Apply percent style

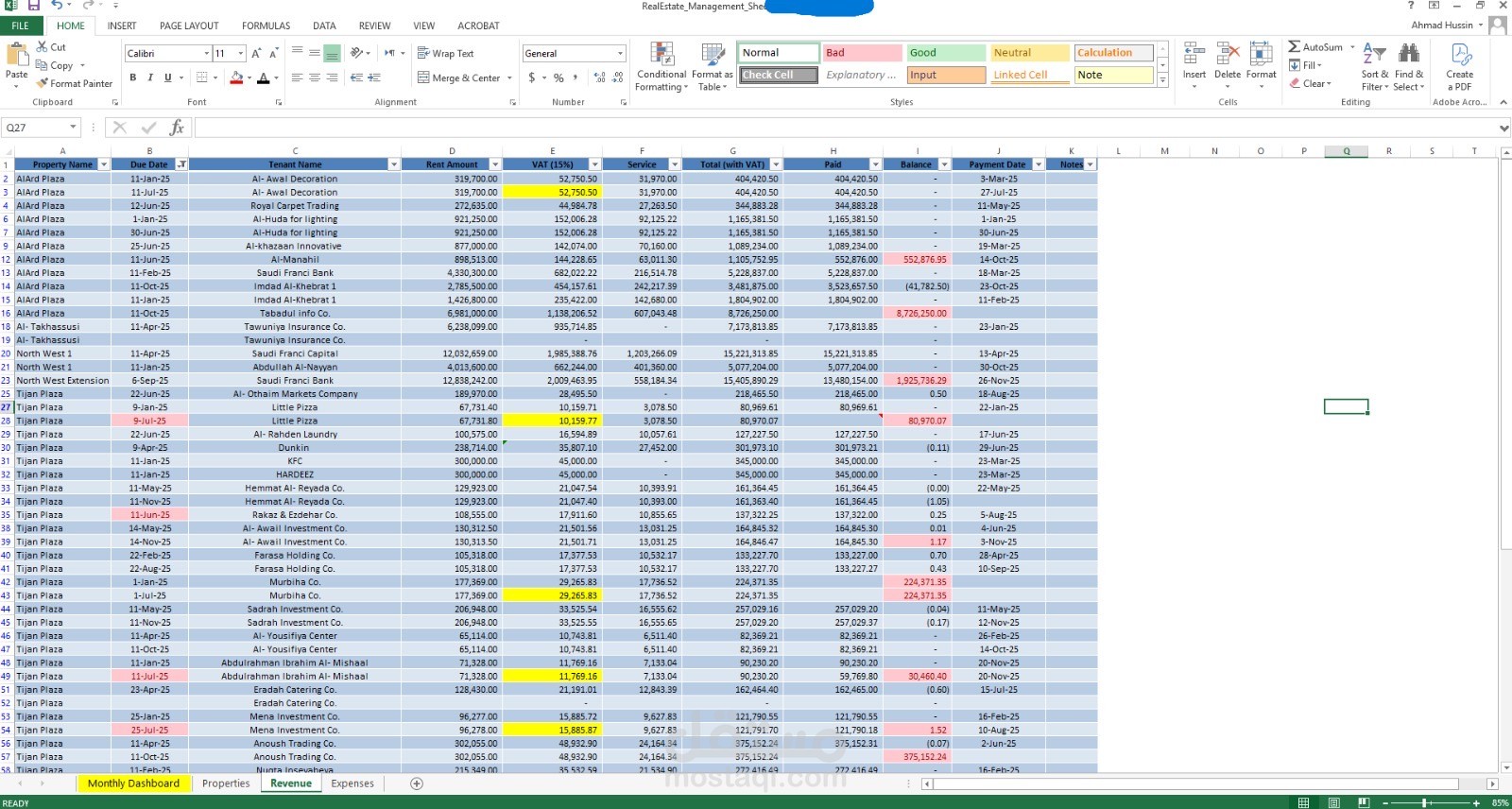pos(558,77)
